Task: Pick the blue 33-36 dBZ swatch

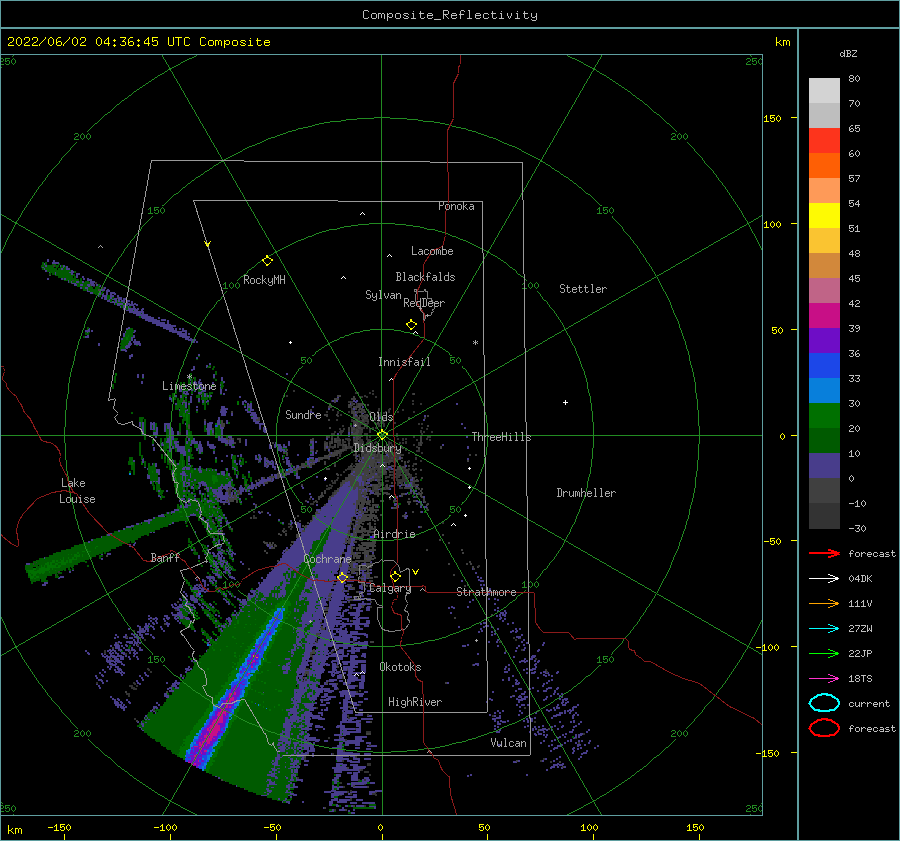Action: tap(824, 366)
